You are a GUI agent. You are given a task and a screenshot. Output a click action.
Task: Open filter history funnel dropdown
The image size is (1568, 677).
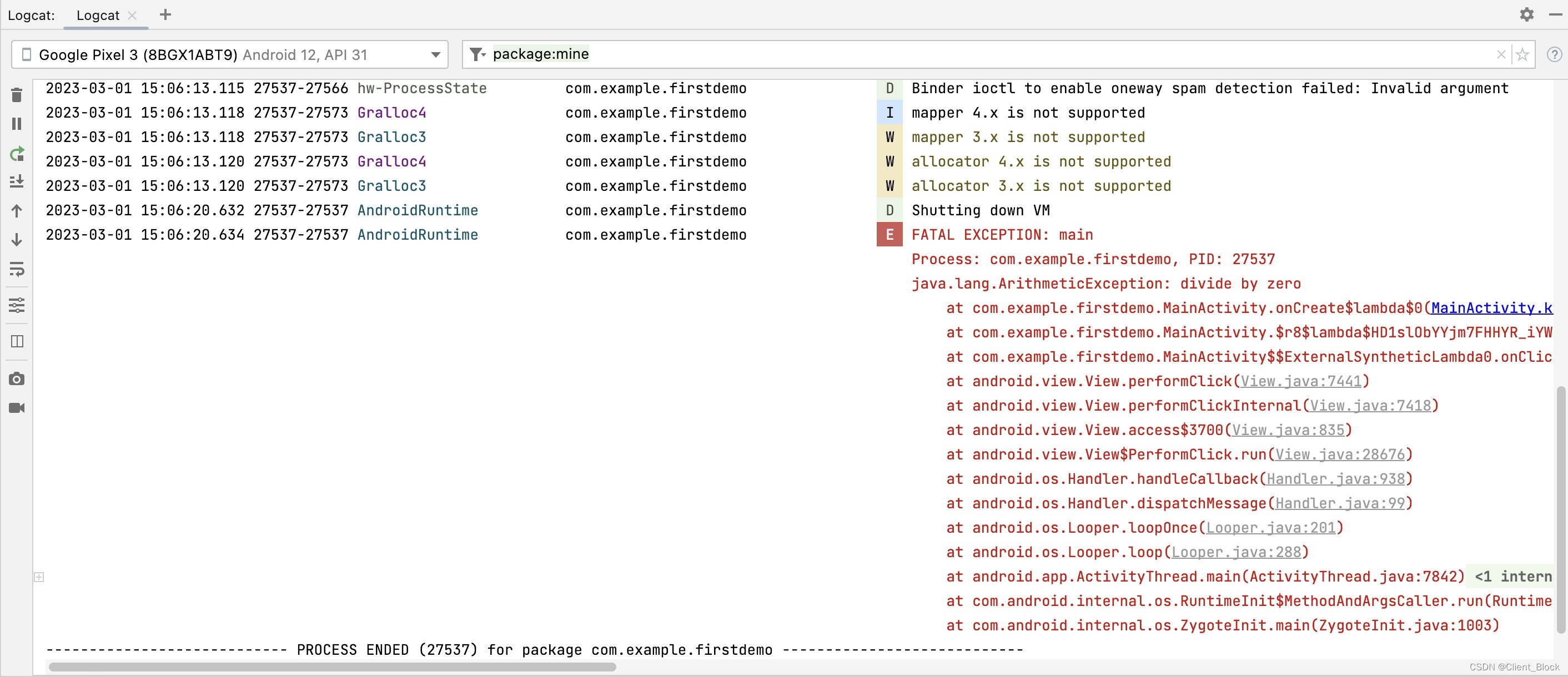pyautogui.click(x=478, y=55)
